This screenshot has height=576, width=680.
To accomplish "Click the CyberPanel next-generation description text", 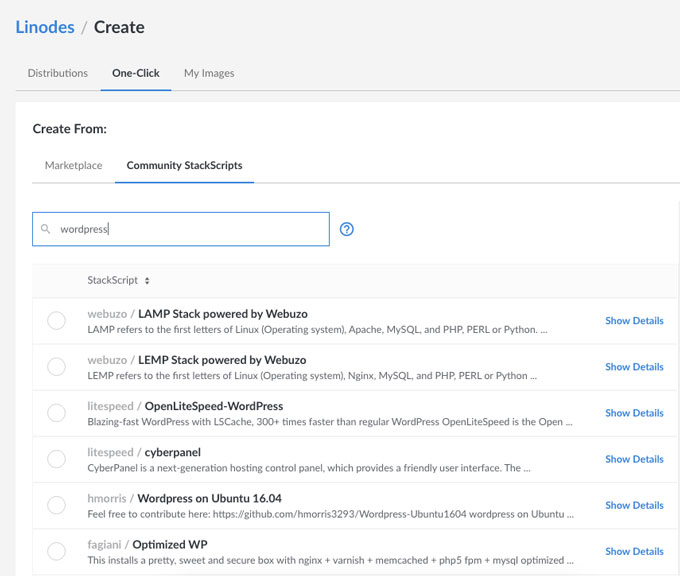I will point(309,468).
